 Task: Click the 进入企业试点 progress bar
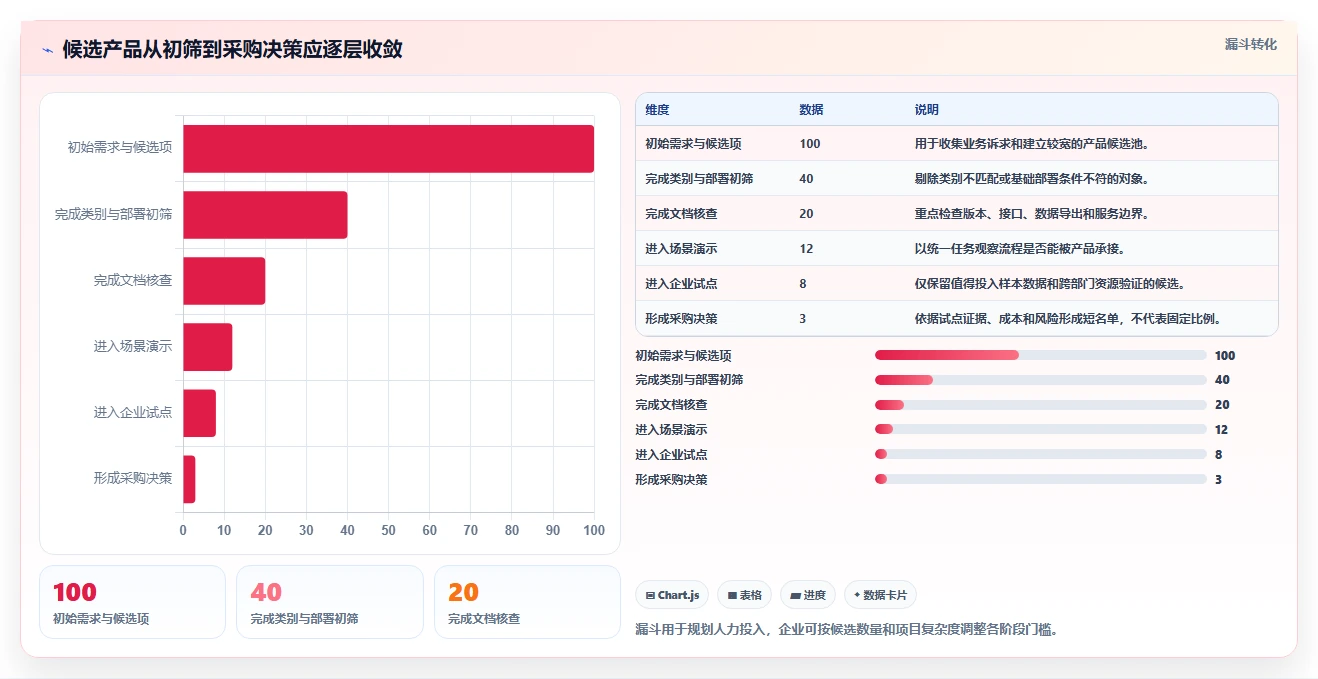1040,454
